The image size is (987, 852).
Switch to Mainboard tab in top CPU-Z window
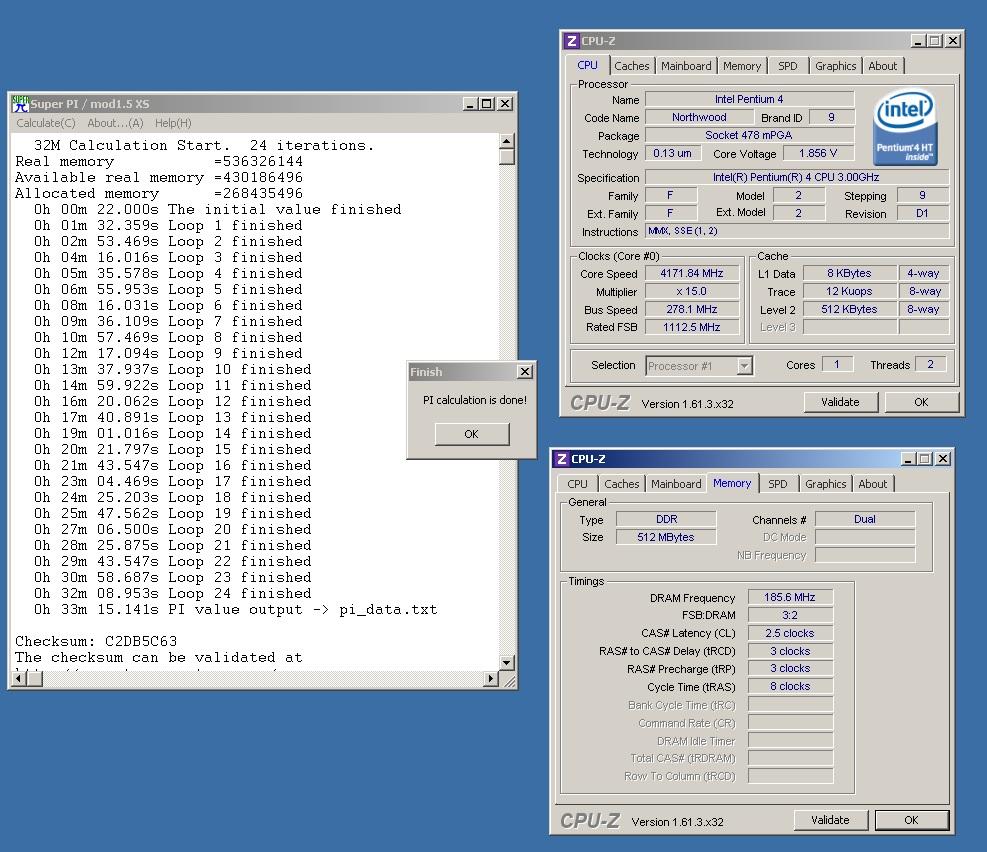point(685,66)
